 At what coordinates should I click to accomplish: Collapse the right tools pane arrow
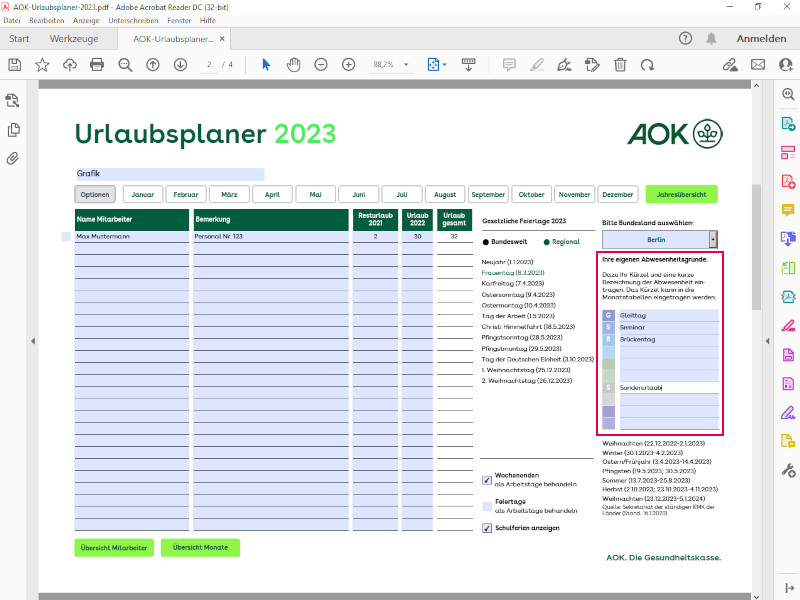click(x=767, y=341)
